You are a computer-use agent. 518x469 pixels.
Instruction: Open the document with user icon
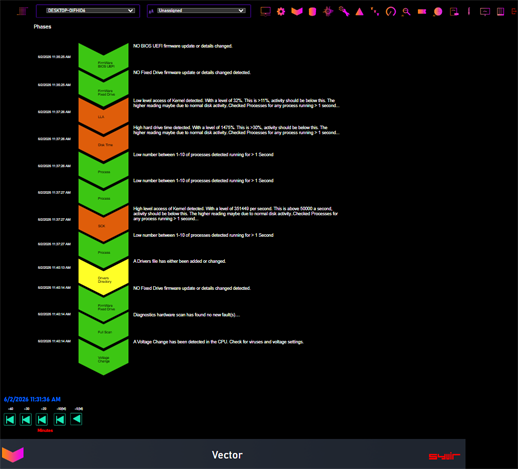point(454,12)
